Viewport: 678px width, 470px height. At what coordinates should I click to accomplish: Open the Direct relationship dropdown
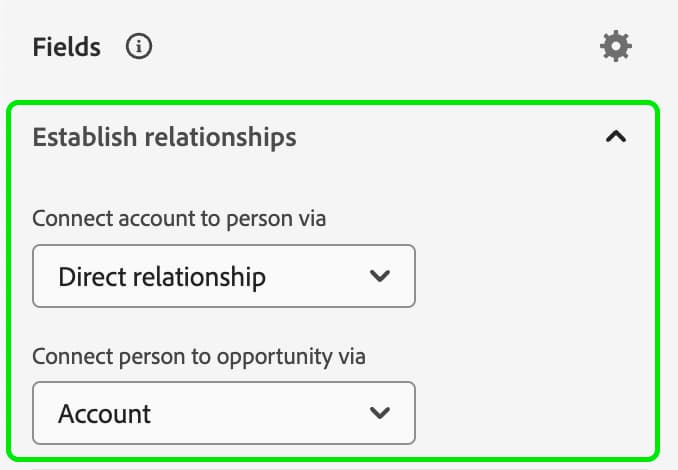[x=223, y=276]
